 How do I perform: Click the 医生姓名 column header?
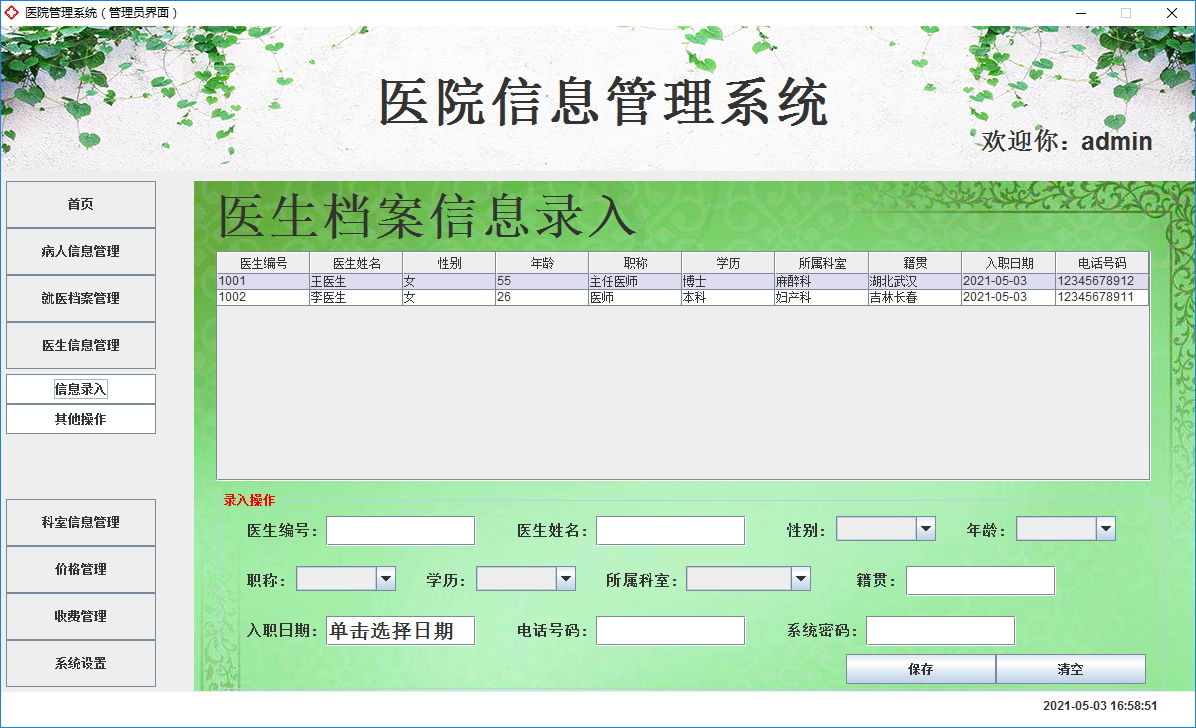tap(356, 263)
